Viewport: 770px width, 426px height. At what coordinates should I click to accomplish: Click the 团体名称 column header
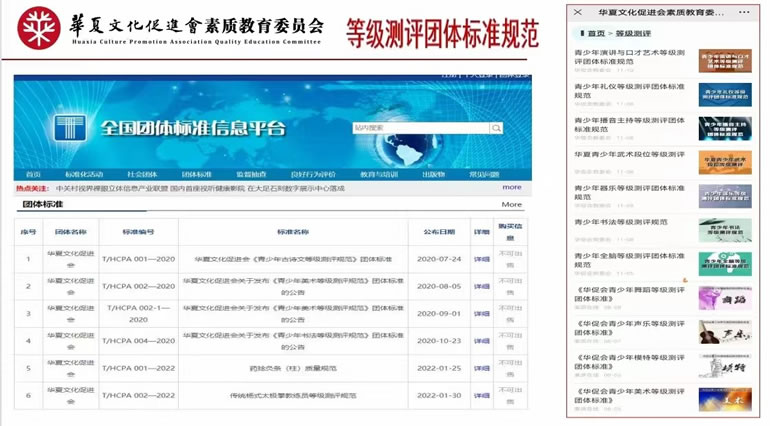coord(71,232)
